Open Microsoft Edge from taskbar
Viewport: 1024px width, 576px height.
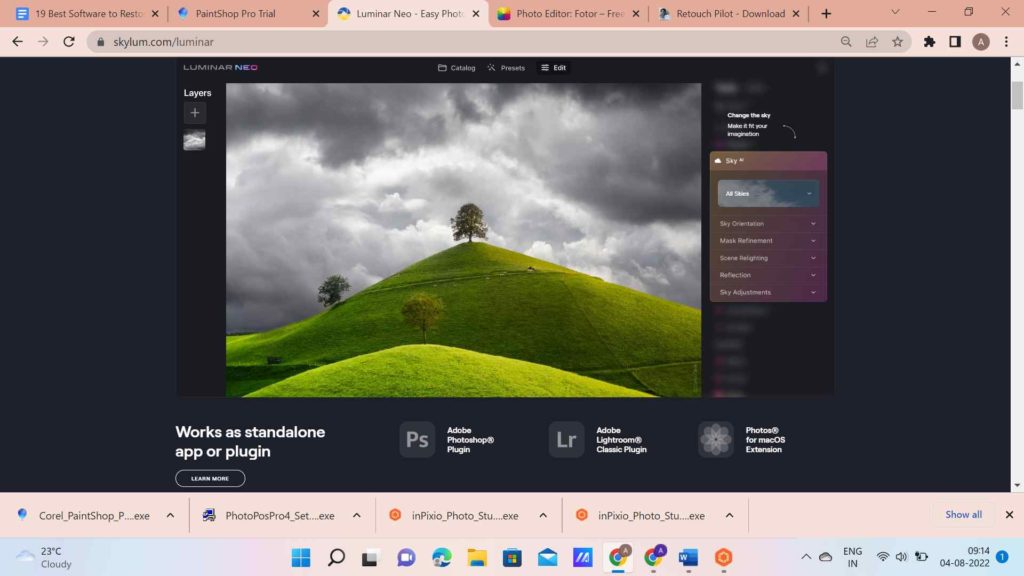(441, 557)
